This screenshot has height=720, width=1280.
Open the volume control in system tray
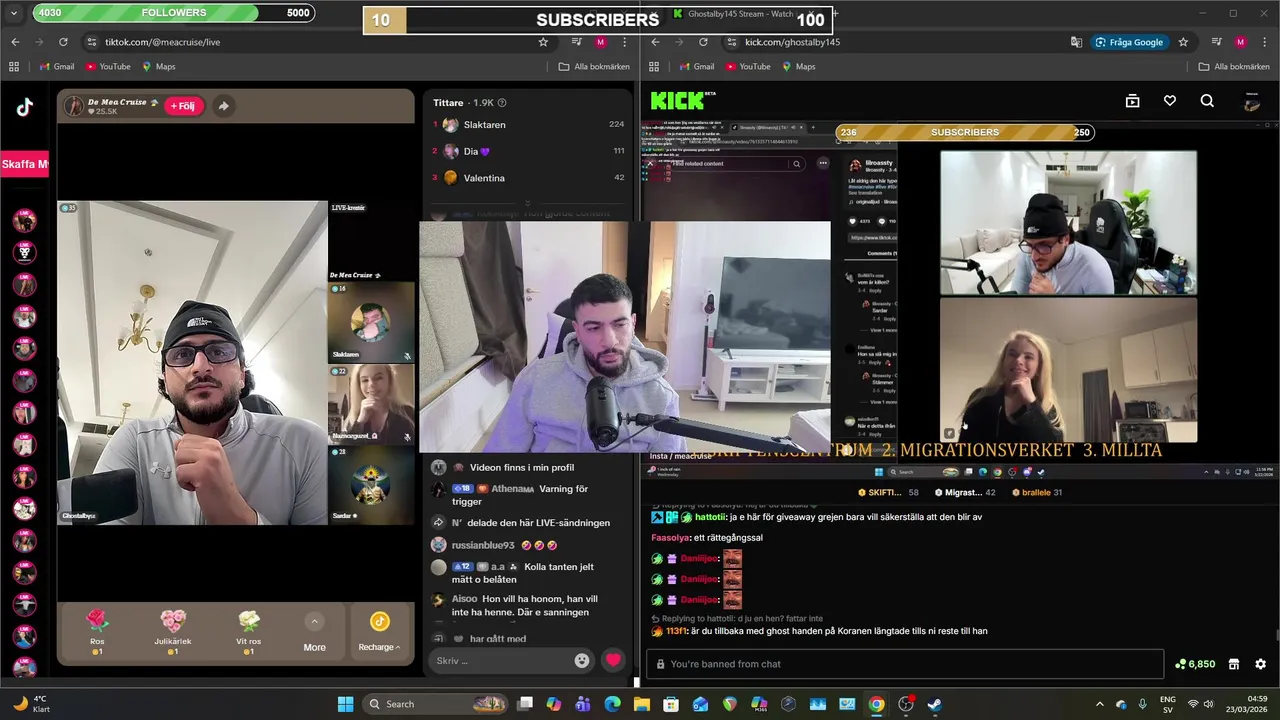coord(1208,704)
